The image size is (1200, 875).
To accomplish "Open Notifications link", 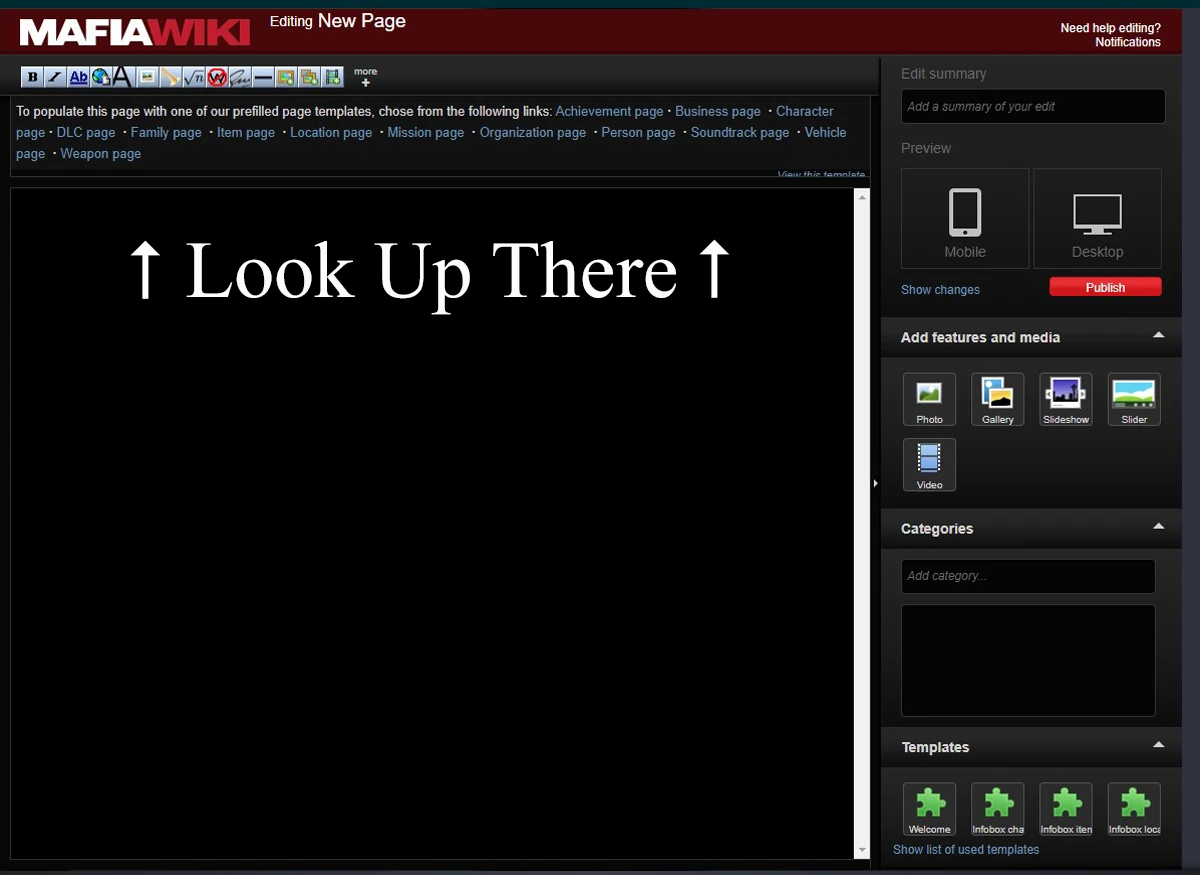I will [1128, 42].
